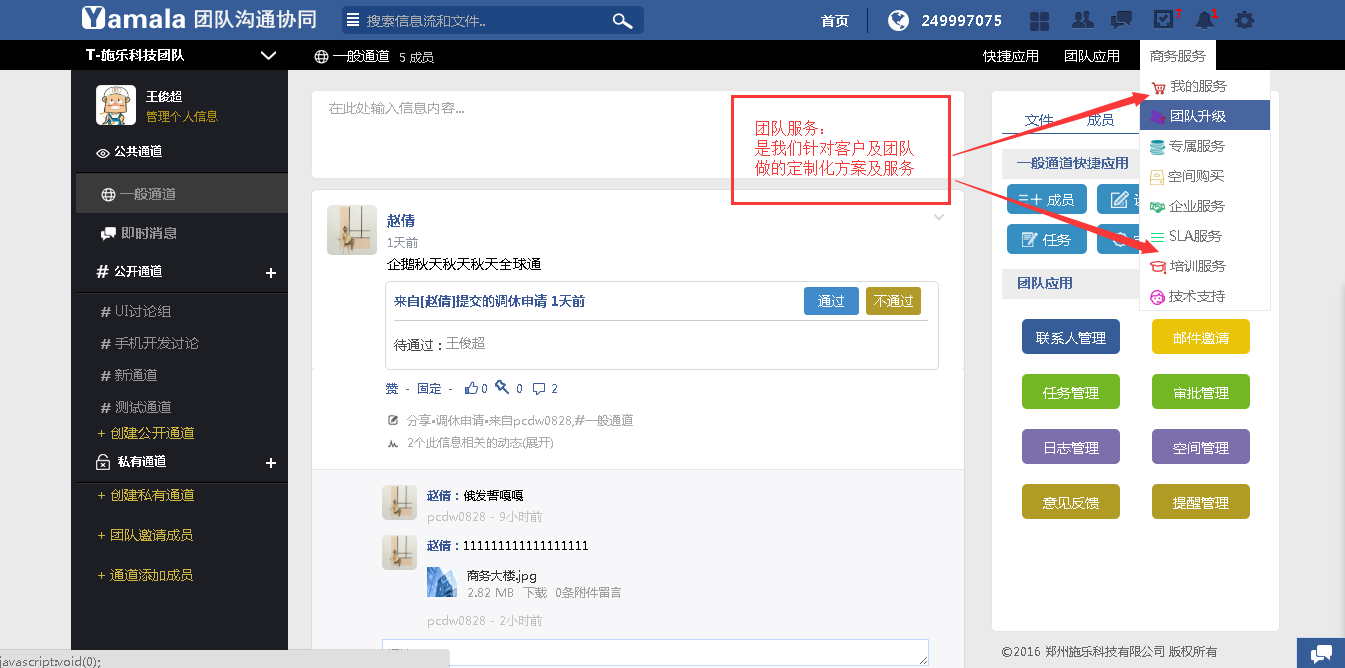The height and width of the screenshot is (668, 1345).
Task: Open the chat messages icon in top bar
Action: [x=1122, y=20]
